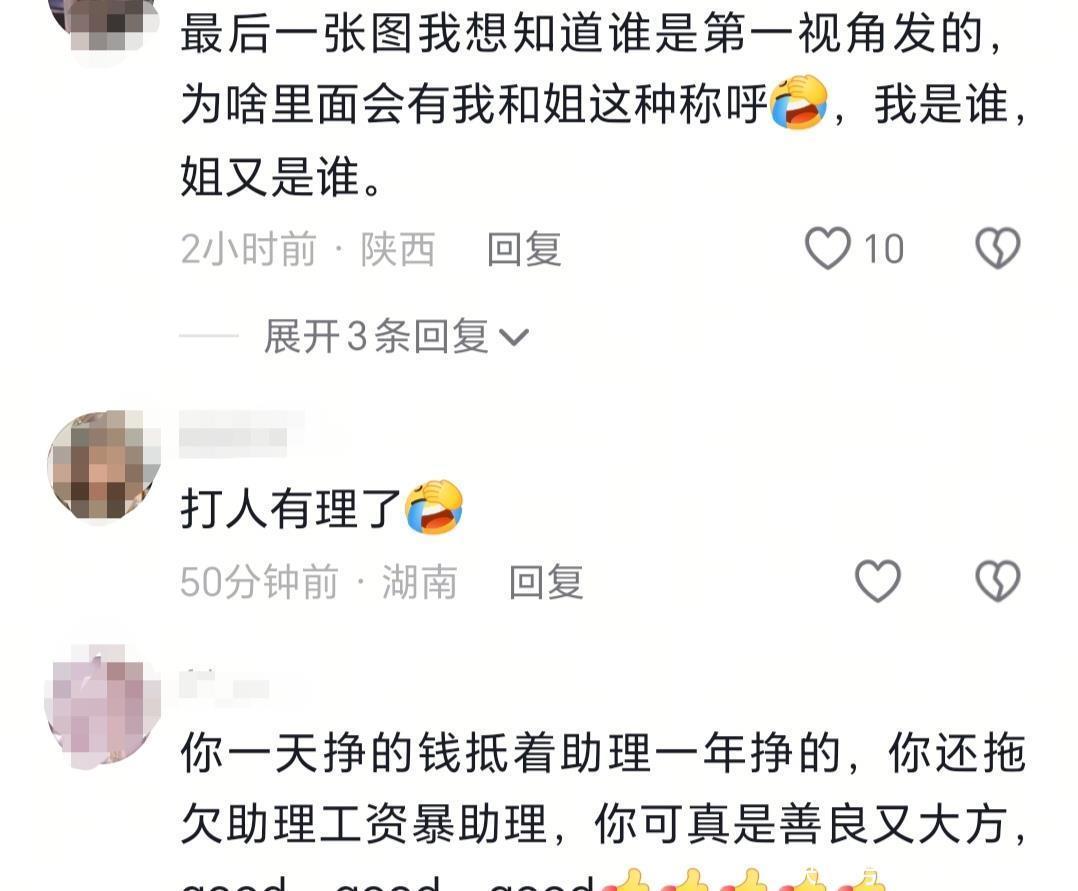Like the 打人有理了 comment
This screenshot has height=891, width=1078.
[878, 581]
